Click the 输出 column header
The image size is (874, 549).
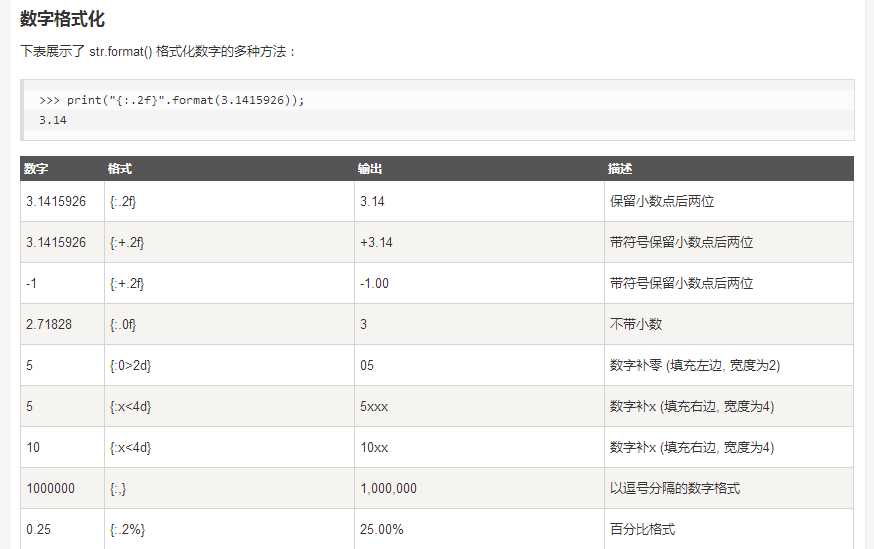pos(370,169)
